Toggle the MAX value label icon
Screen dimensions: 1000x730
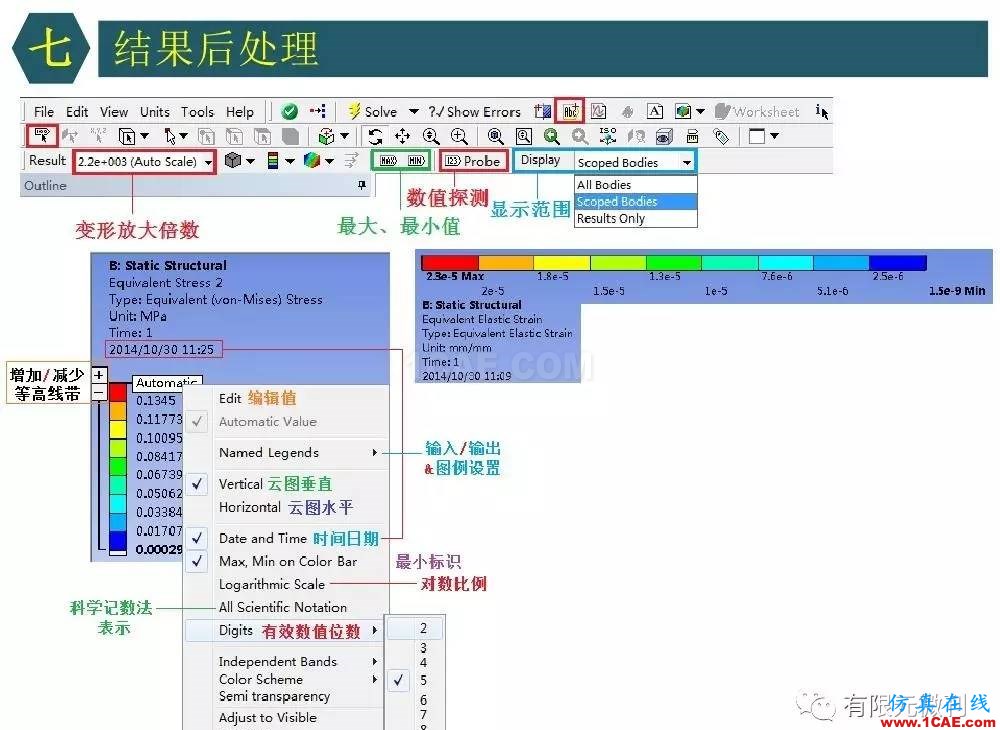(x=388, y=161)
